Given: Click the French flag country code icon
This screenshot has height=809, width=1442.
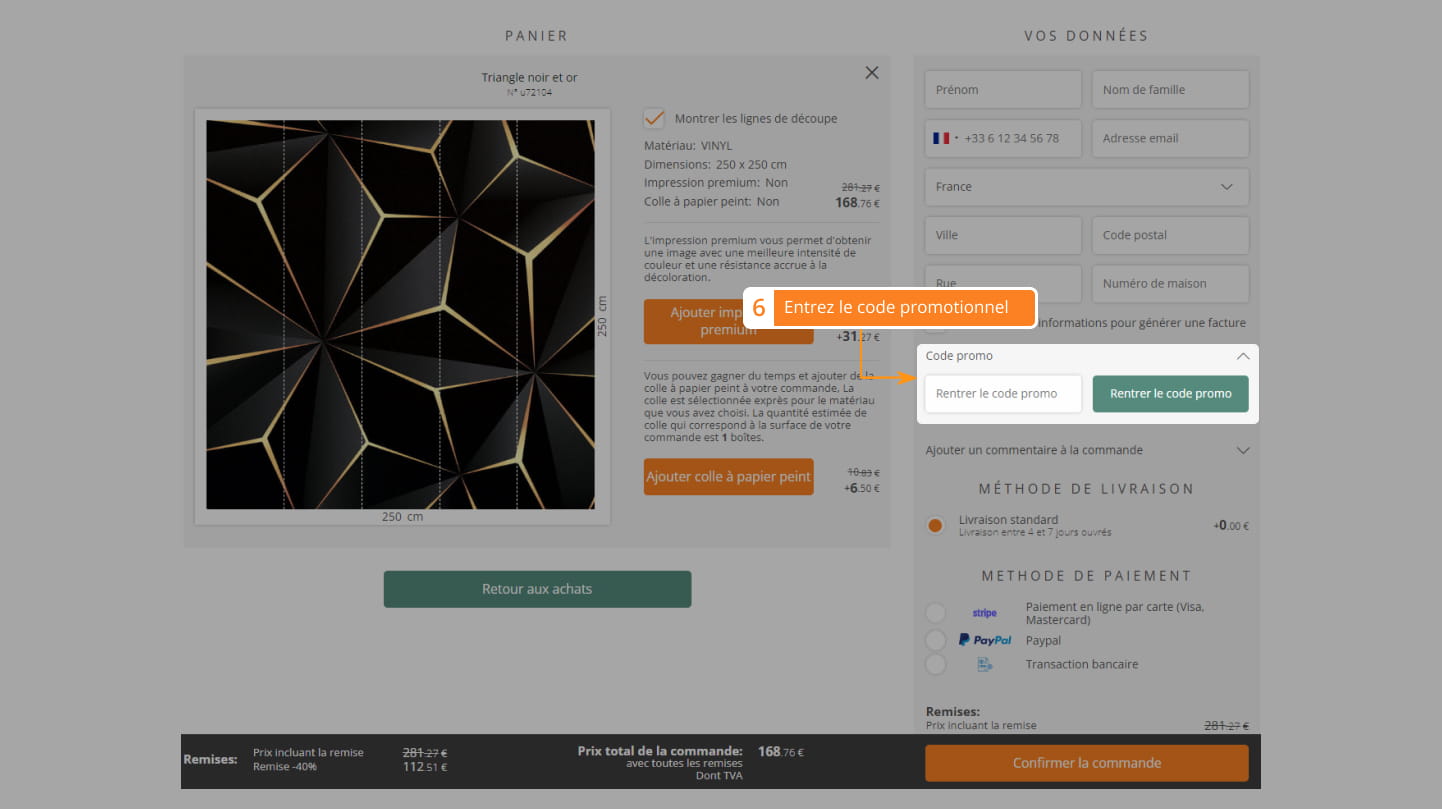Looking at the screenshot, I should coord(940,138).
